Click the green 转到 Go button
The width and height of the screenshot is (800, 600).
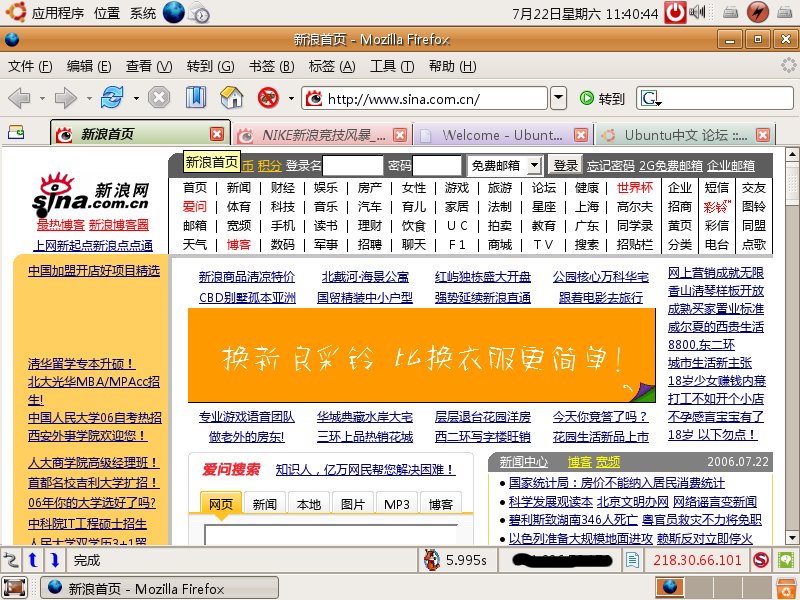602,98
